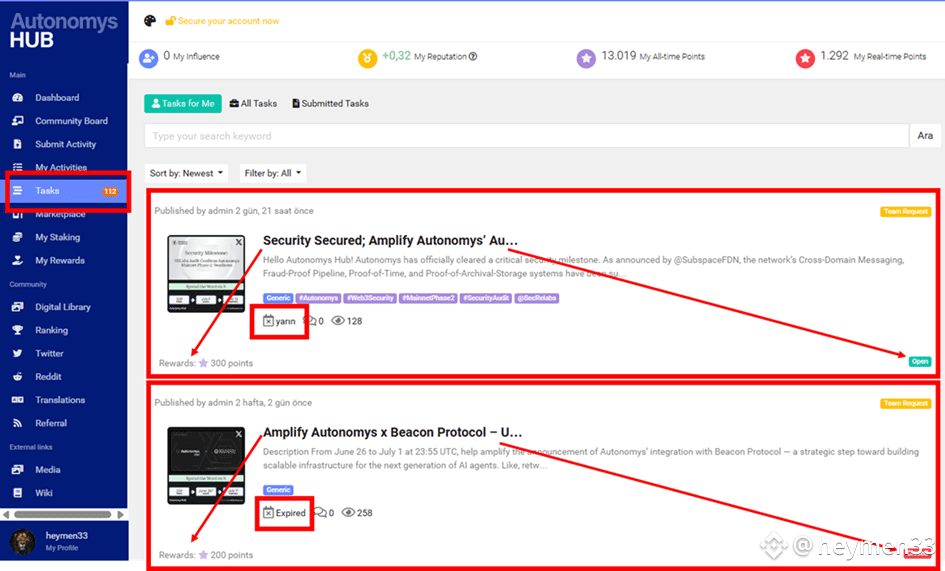Click the Community Board icon
The height and width of the screenshot is (571, 945).
[17, 121]
